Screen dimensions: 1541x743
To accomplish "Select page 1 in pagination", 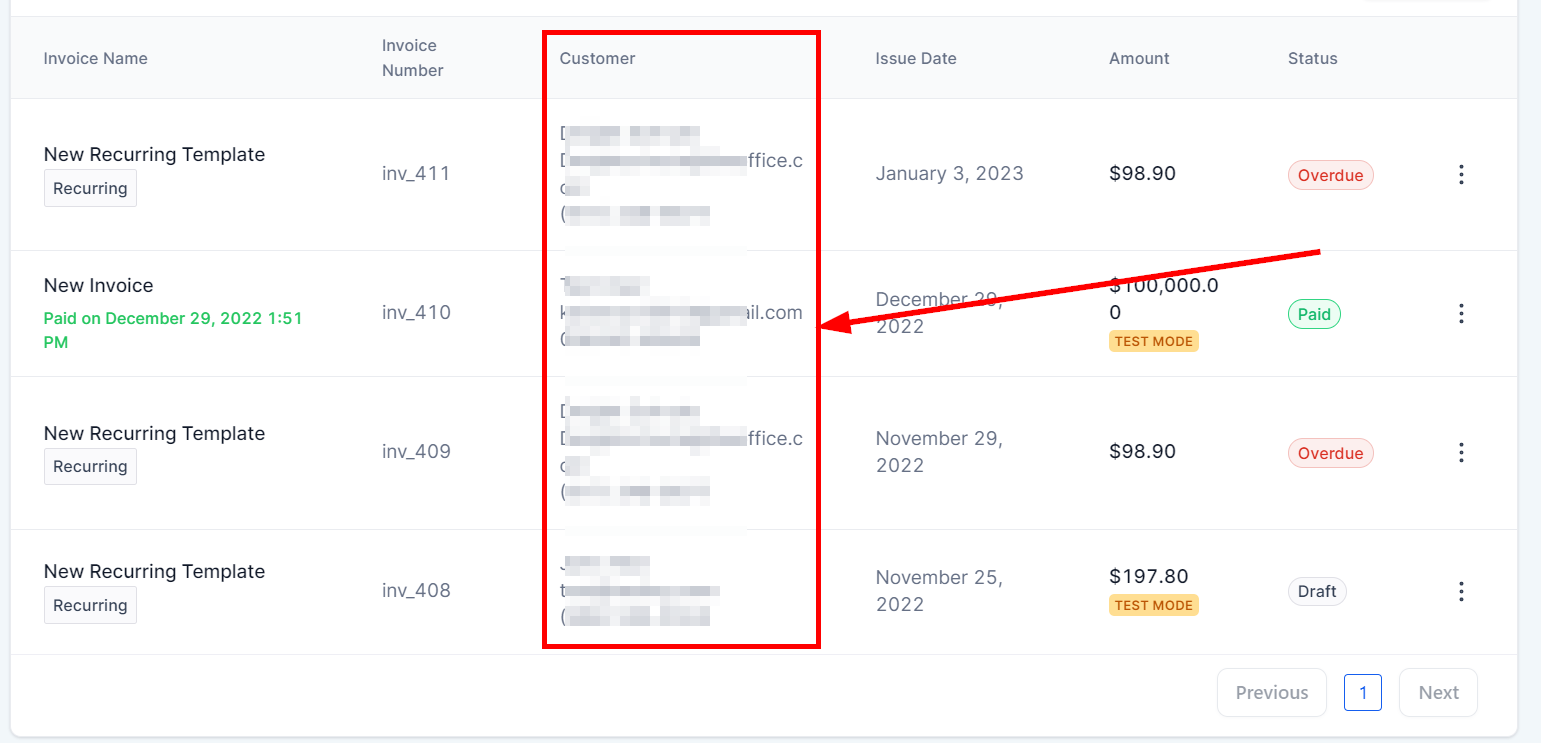I will pyautogui.click(x=1362, y=692).
